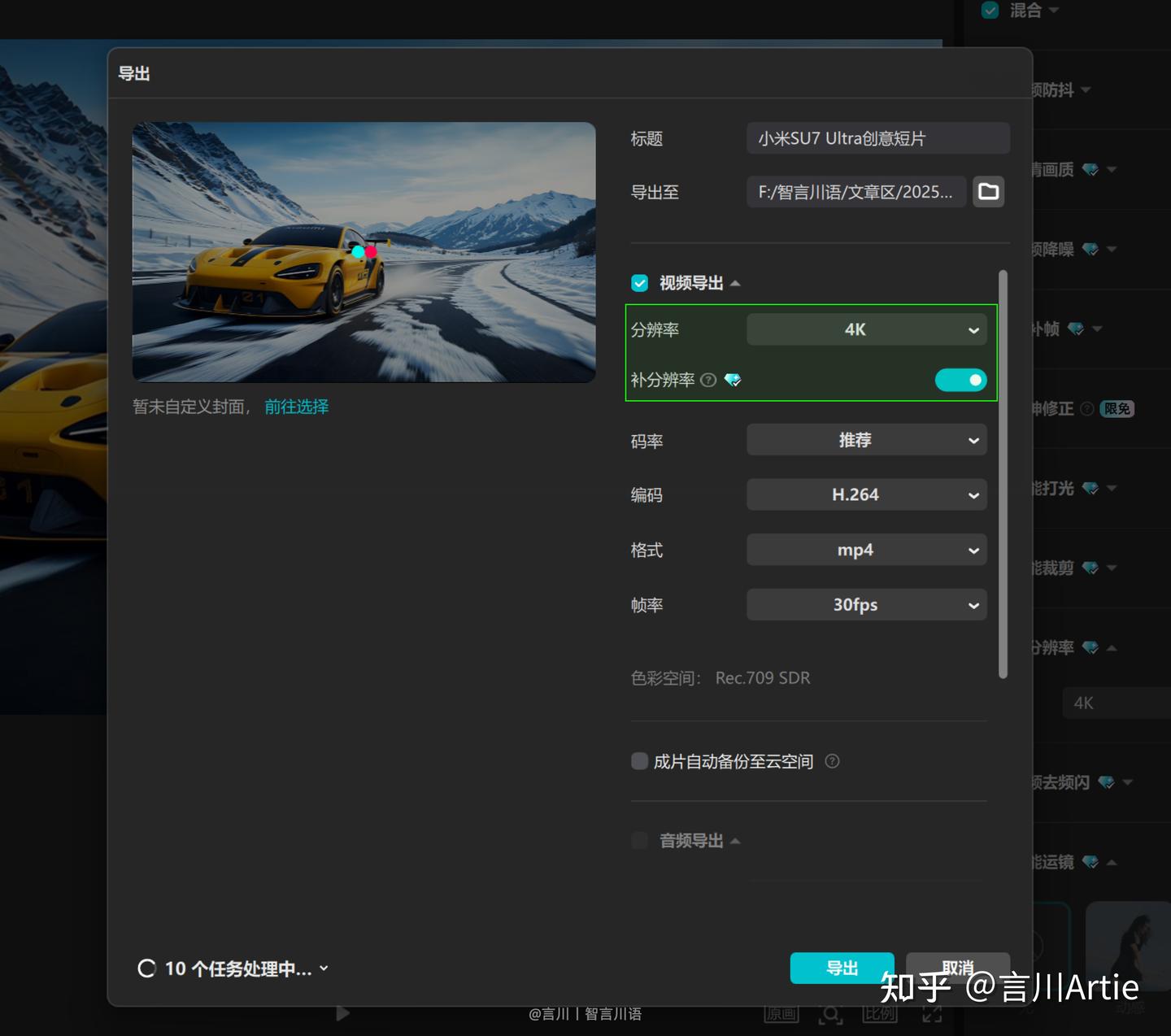Click the diamond icon on the background 清画质 row
Viewport: 1171px width, 1036px height.
tap(1090, 170)
